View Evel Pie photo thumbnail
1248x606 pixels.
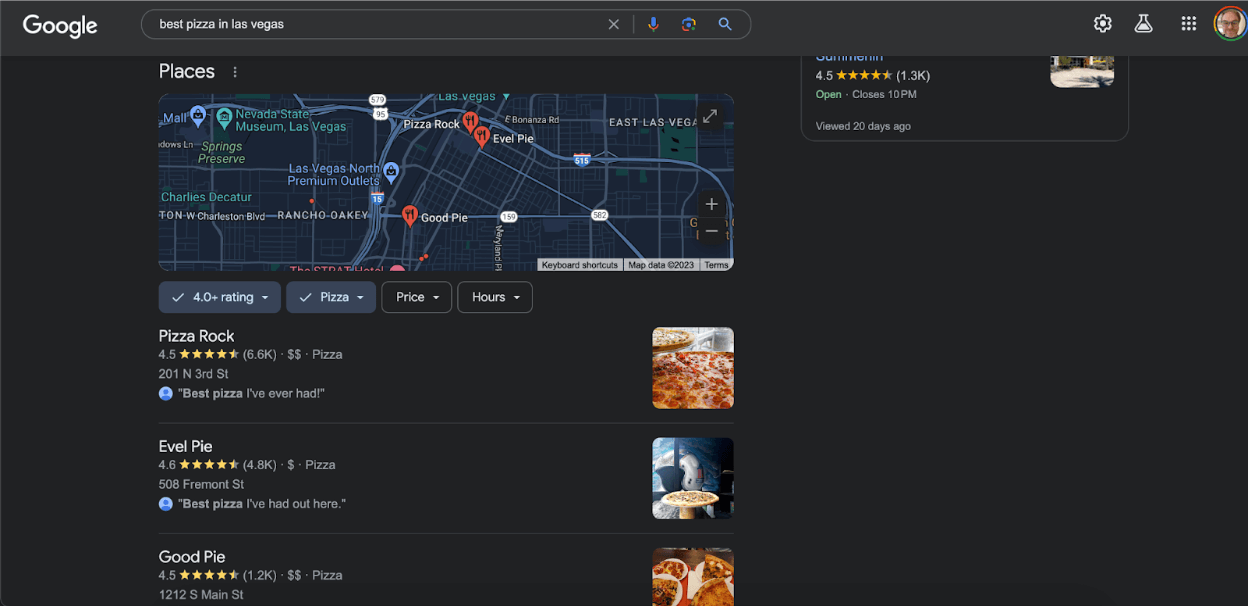tap(693, 478)
